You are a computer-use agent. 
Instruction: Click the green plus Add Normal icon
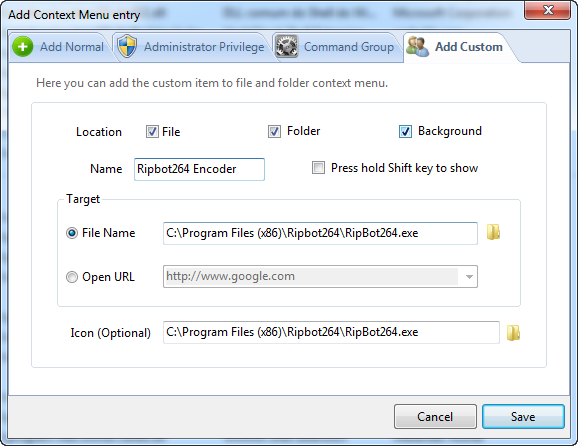(x=22, y=47)
